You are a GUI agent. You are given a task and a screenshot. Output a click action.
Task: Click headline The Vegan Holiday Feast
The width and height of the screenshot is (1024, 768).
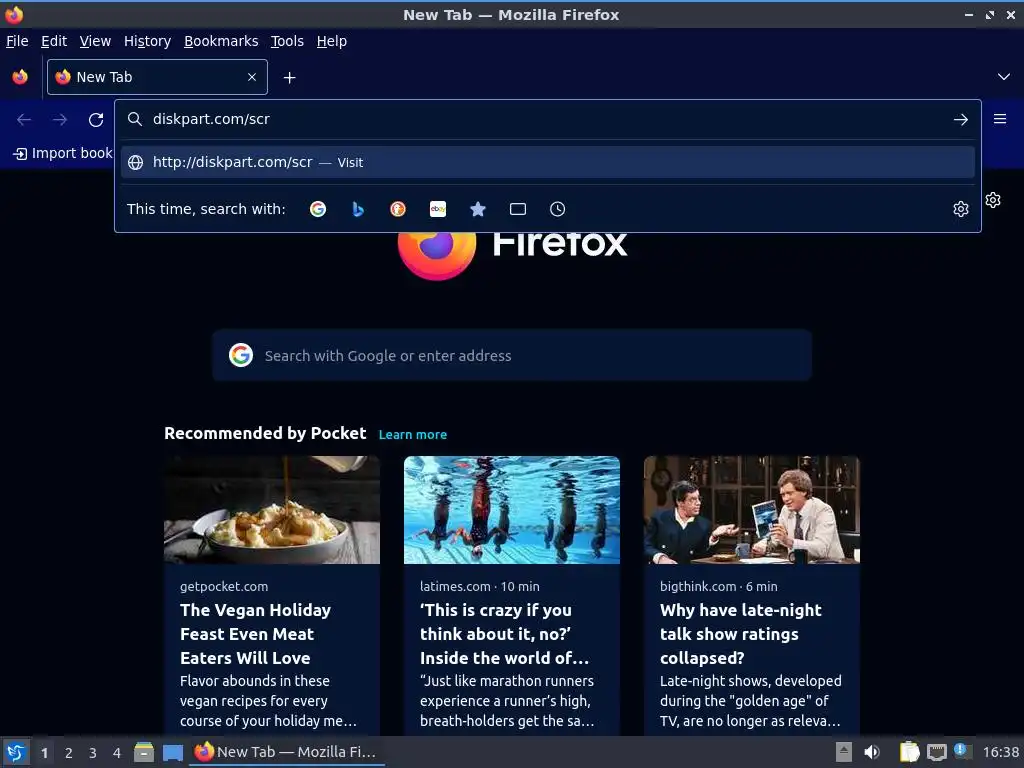(x=255, y=633)
